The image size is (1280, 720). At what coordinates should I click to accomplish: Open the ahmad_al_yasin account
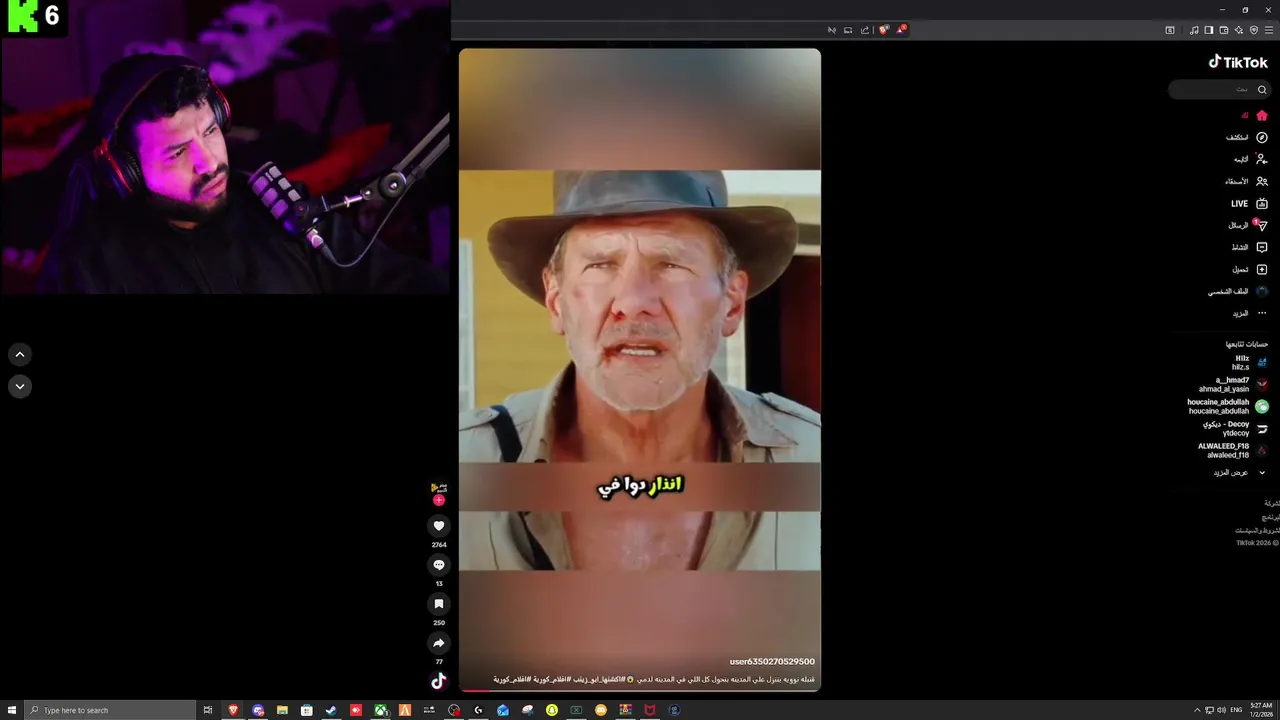[1234, 384]
